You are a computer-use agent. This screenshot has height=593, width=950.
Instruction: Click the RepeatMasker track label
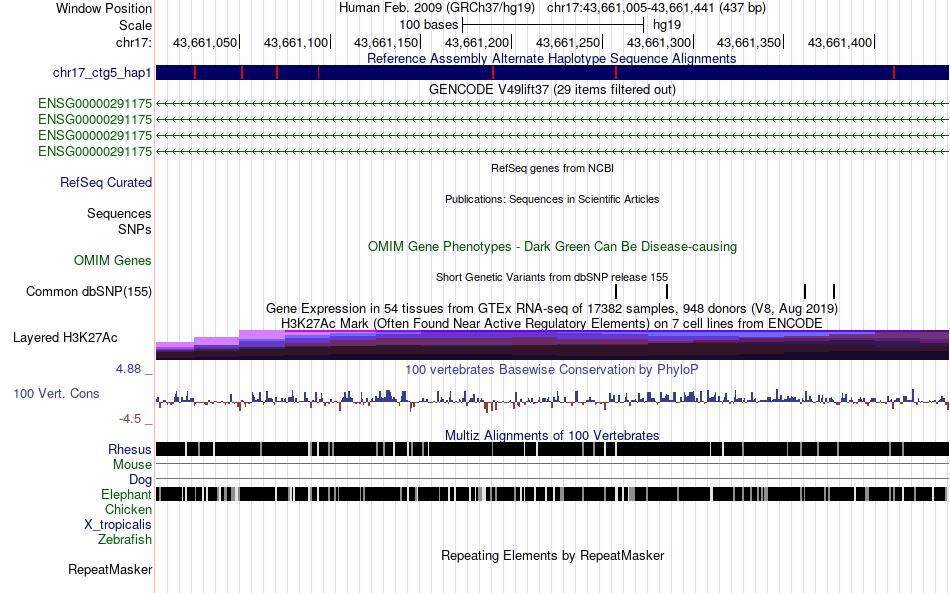110,569
